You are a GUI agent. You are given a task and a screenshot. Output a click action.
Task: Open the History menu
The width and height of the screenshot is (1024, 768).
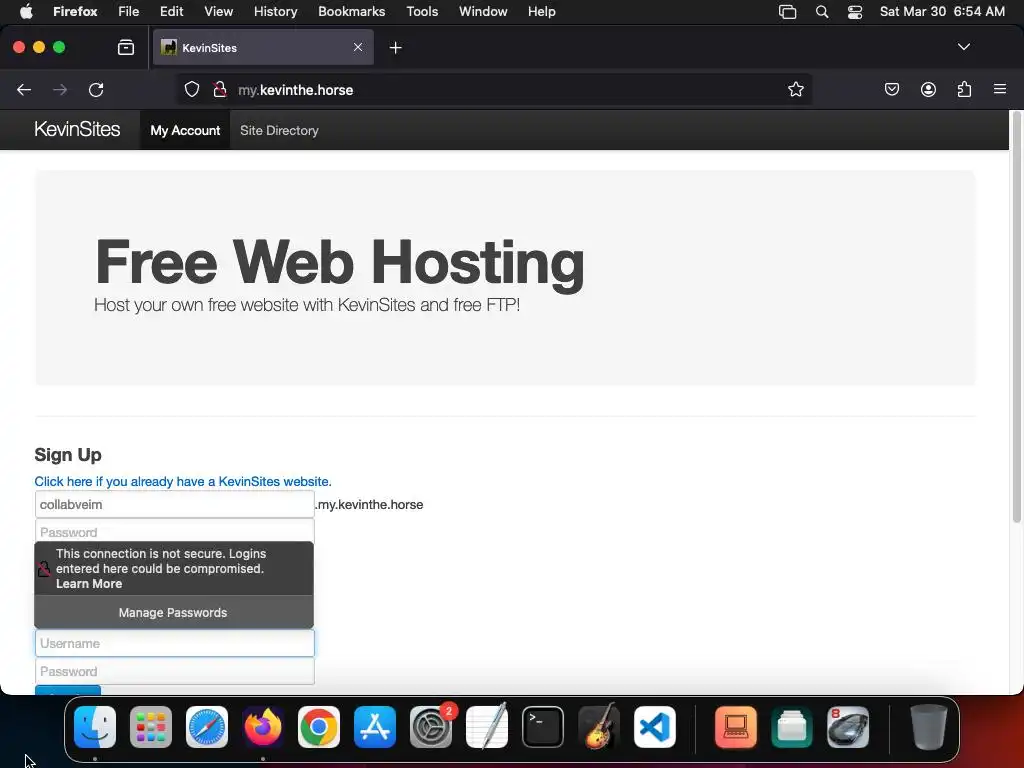[x=276, y=12]
